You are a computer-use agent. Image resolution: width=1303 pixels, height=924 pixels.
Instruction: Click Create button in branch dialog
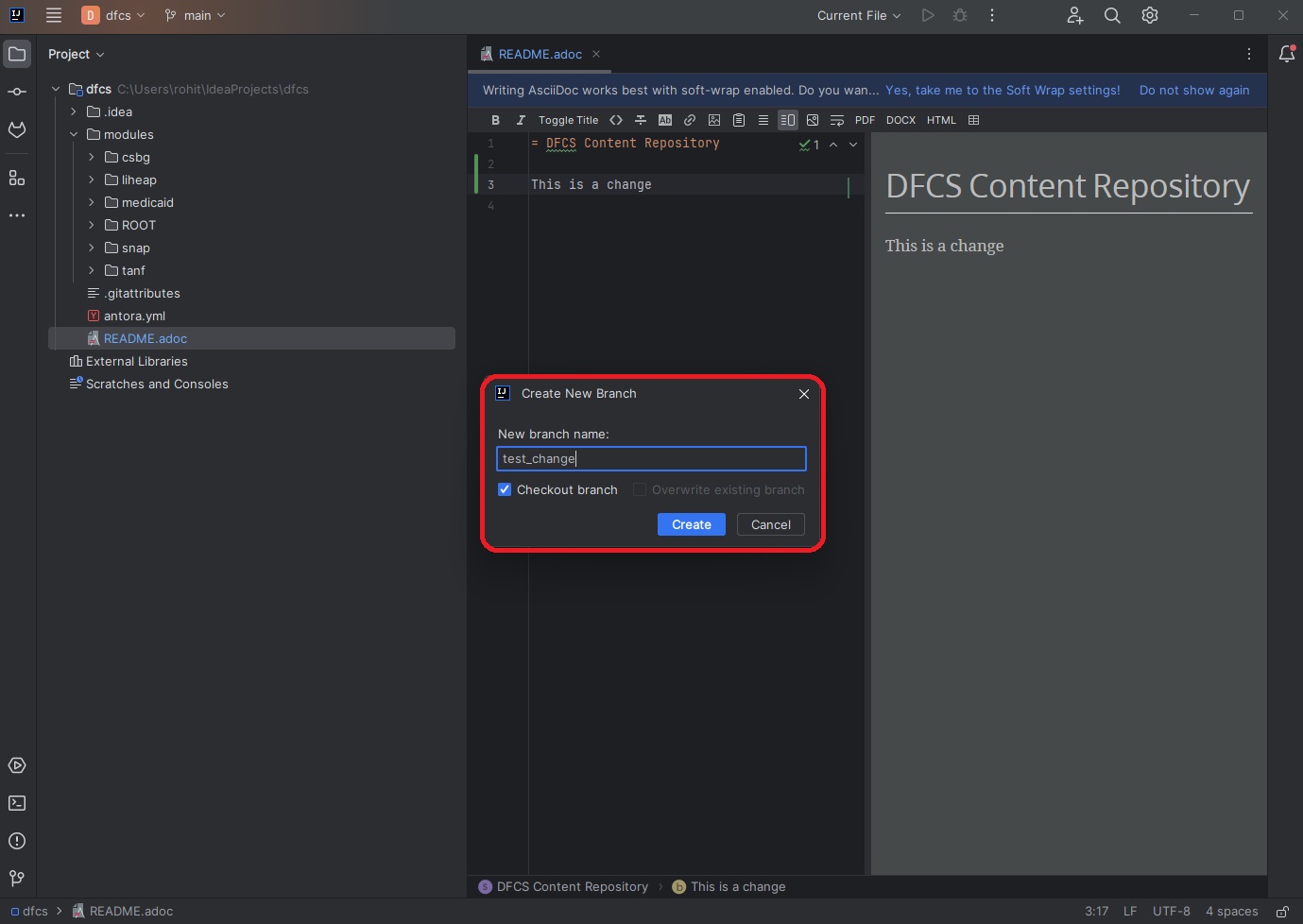point(692,524)
